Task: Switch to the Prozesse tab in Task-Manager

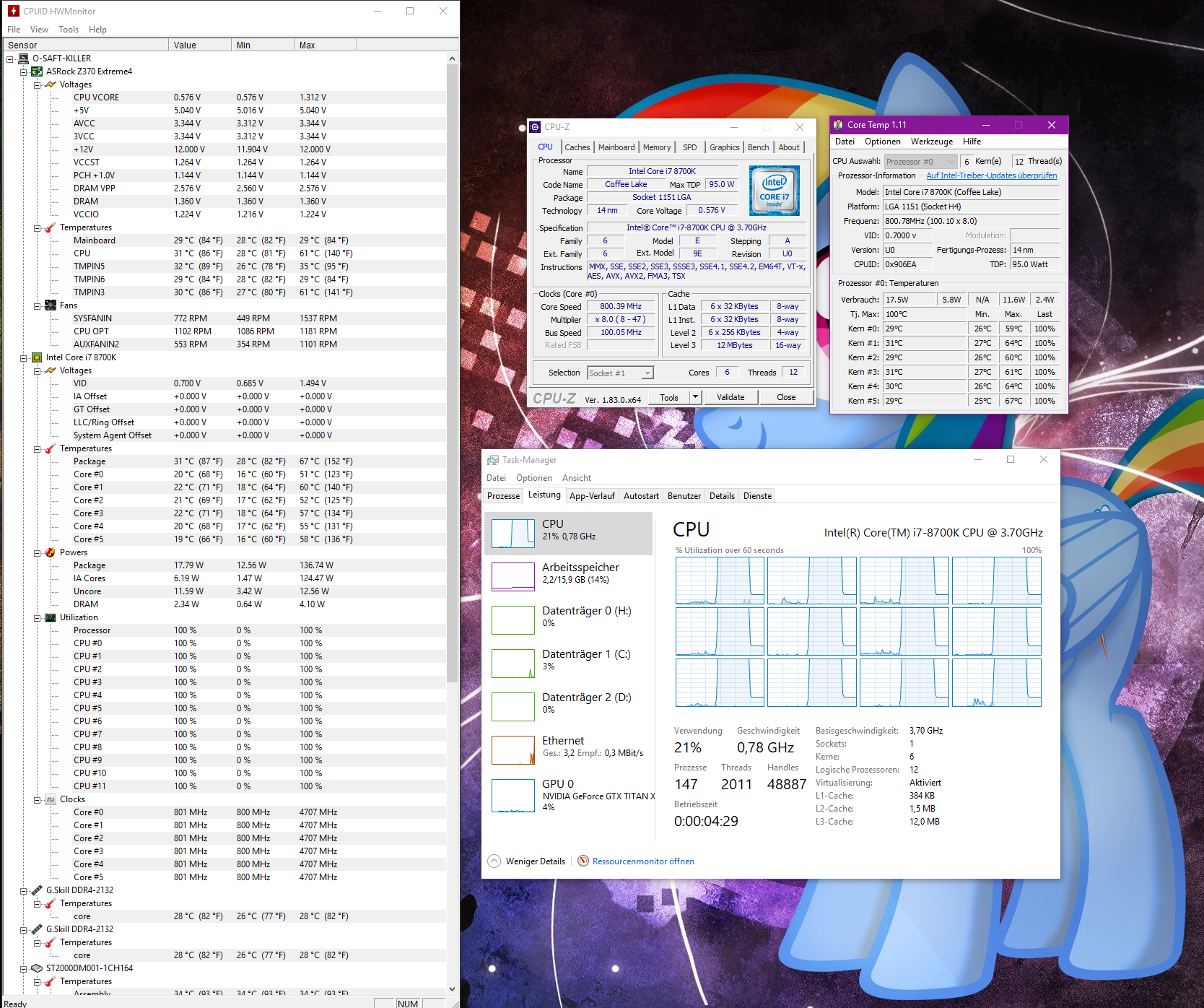Action: point(503,496)
